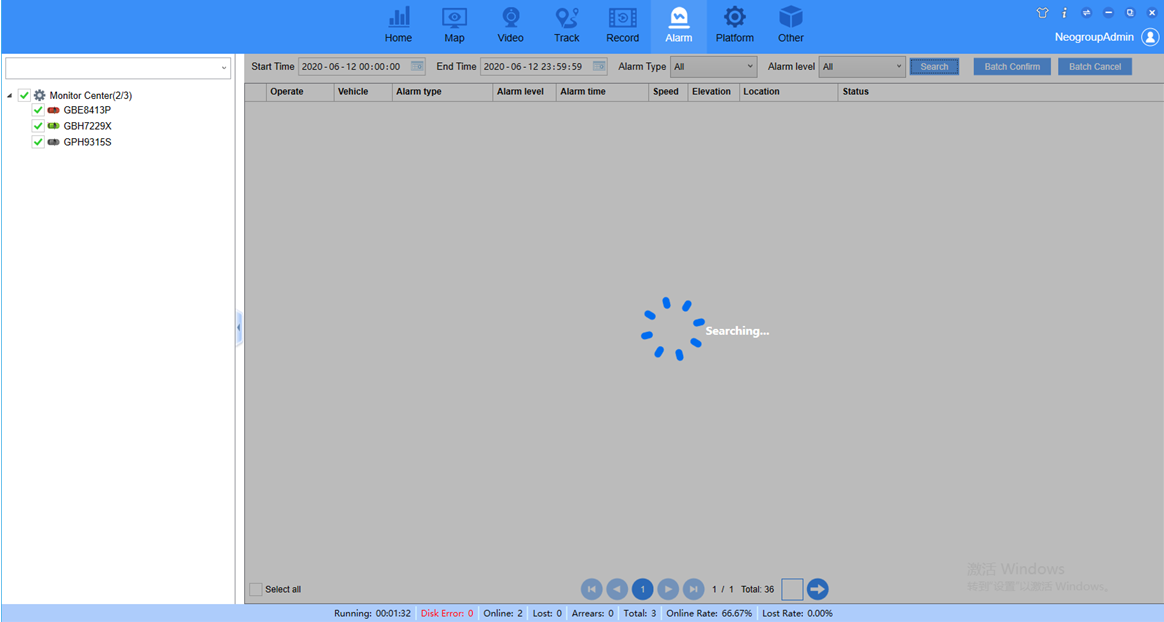Open the Video module
The height and width of the screenshot is (622, 1164).
tap(511, 25)
